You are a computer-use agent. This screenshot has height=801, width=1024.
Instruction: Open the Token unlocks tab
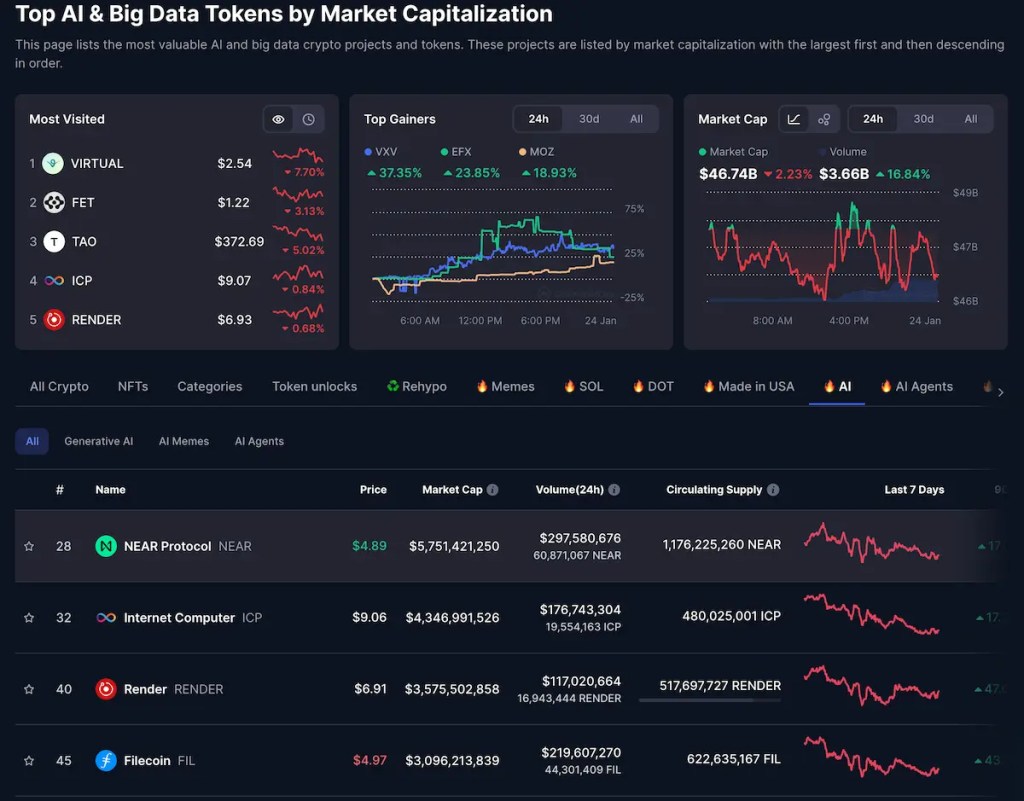tap(314, 386)
